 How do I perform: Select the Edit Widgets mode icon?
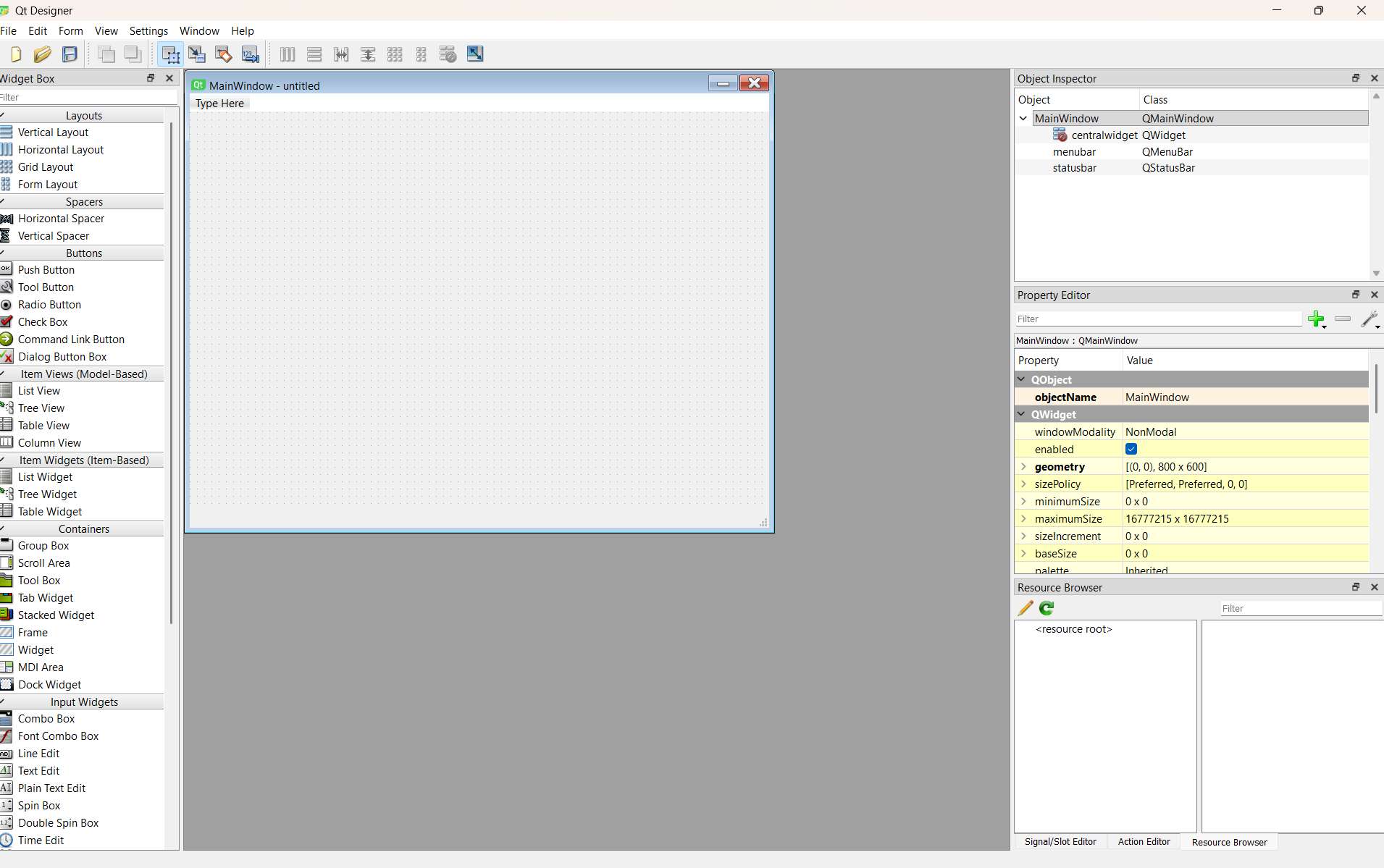tap(170, 54)
